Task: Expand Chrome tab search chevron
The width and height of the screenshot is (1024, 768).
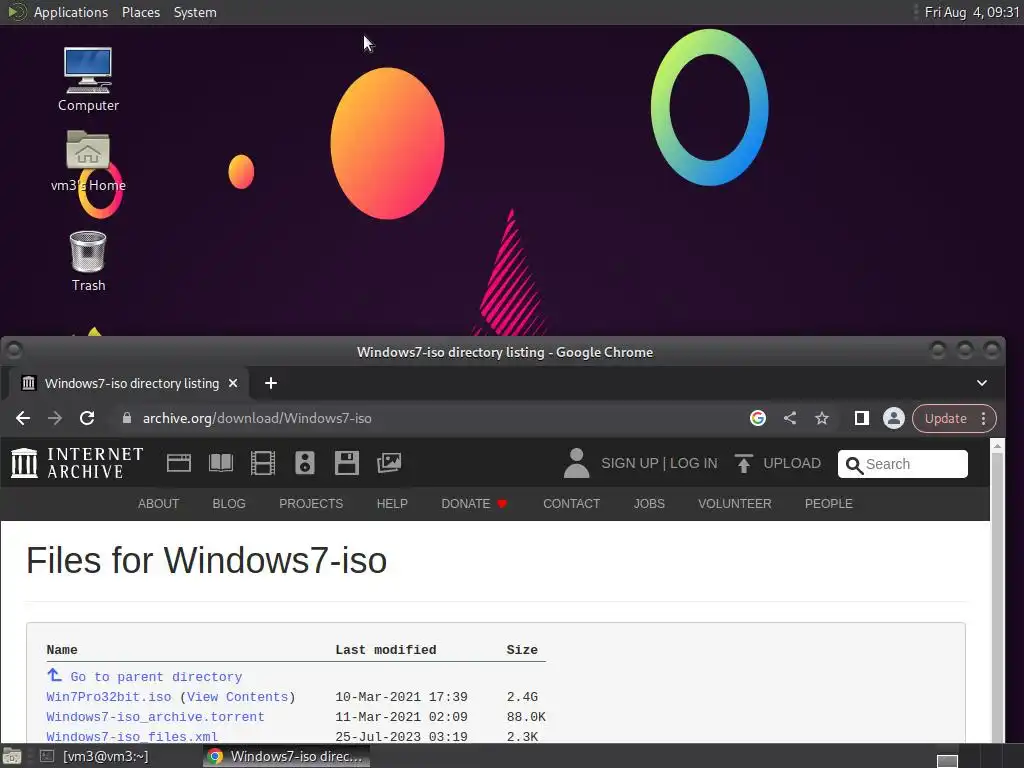Action: tap(982, 383)
